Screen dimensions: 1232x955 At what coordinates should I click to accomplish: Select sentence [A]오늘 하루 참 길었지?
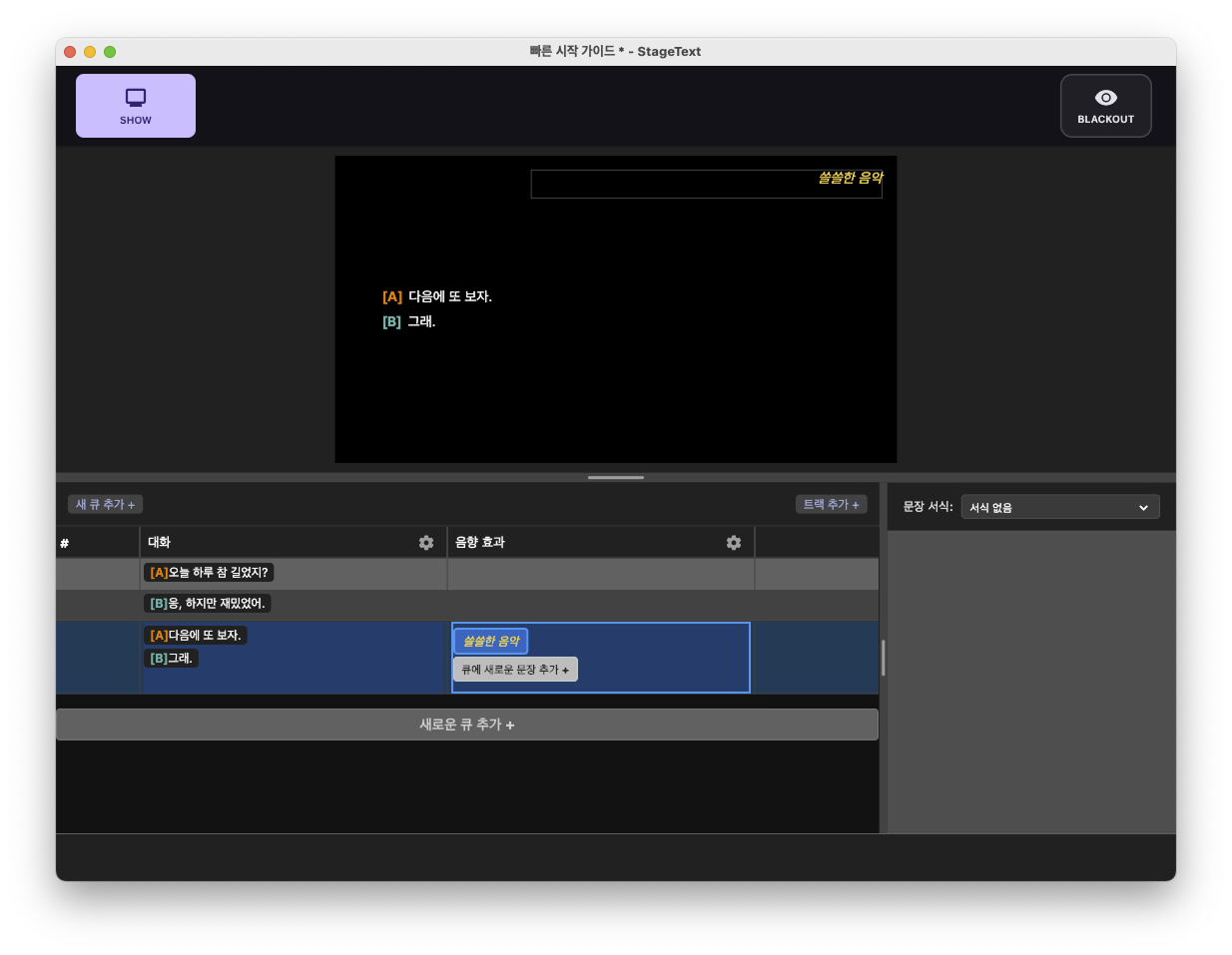tap(209, 573)
